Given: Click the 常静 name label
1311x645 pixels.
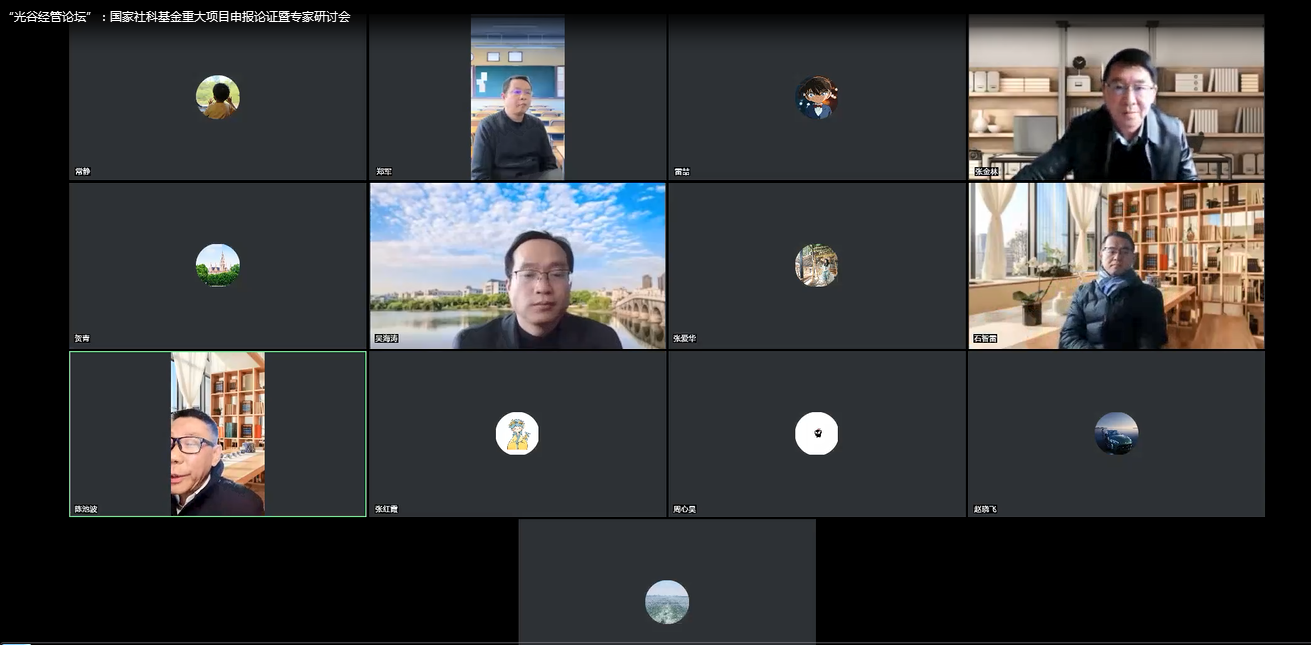Looking at the screenshot, I should [x=82, y=172].
